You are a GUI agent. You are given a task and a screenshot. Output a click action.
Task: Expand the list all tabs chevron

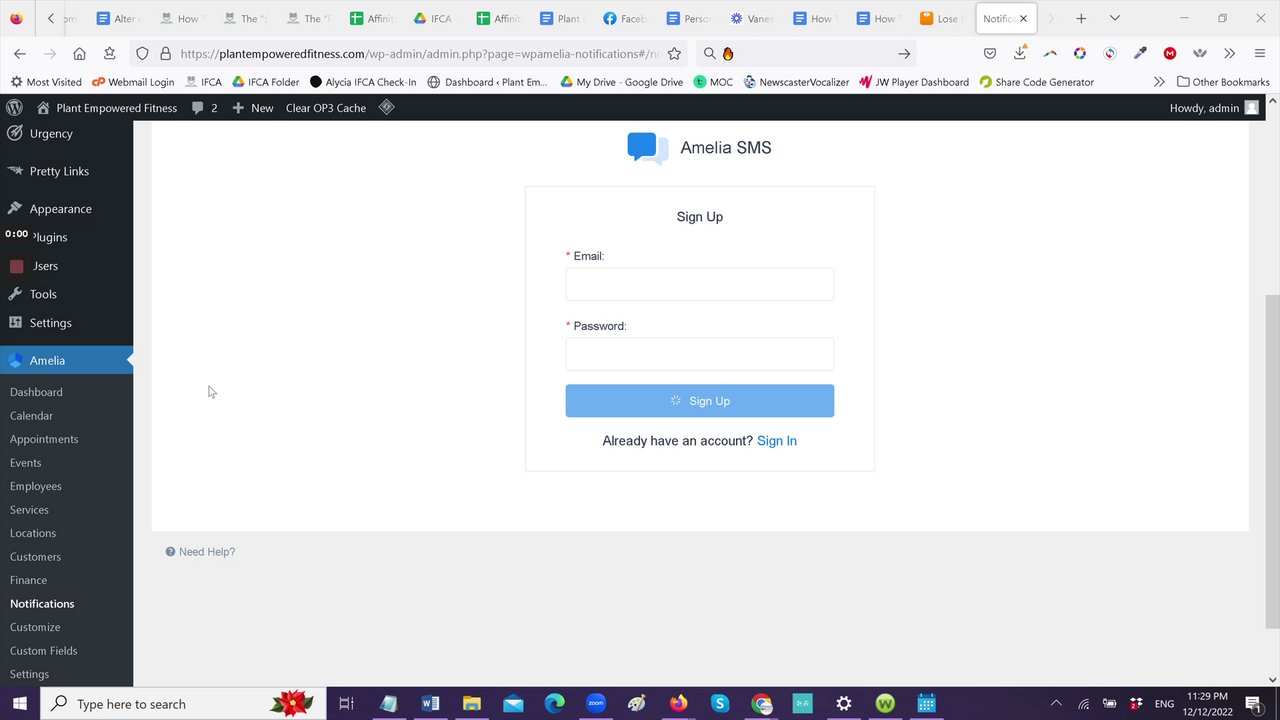(x=1115, y=18)
